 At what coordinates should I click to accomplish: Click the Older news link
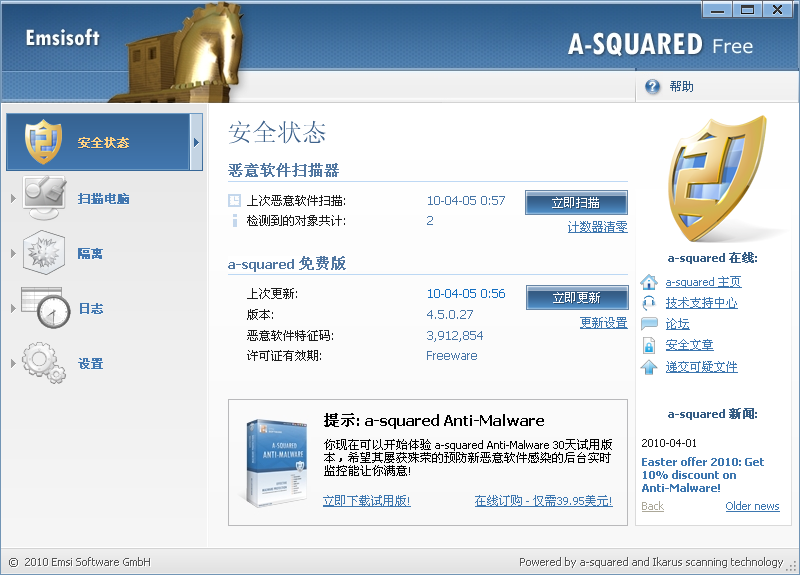coord(752,506)
